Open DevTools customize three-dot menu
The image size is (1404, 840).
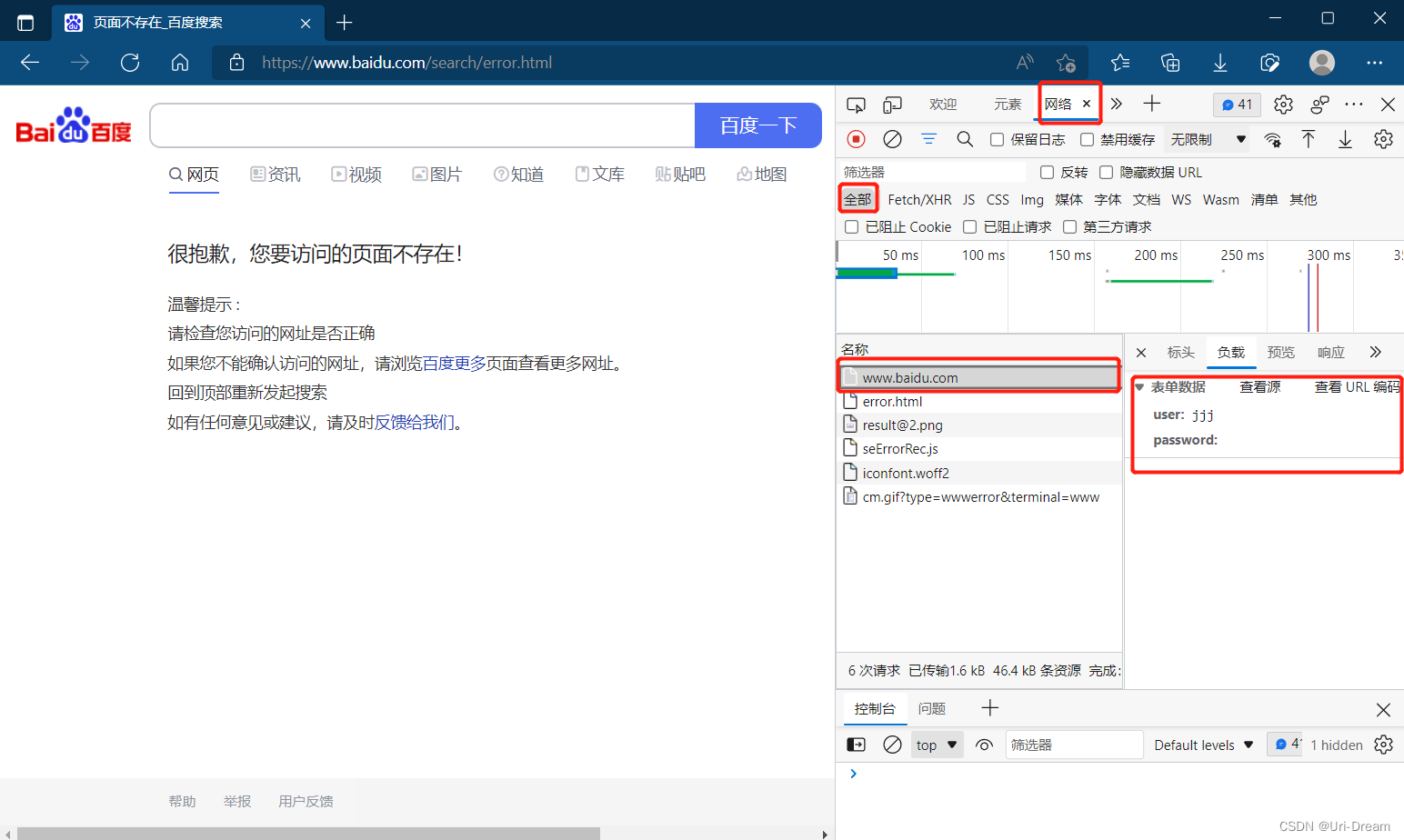1354,105
